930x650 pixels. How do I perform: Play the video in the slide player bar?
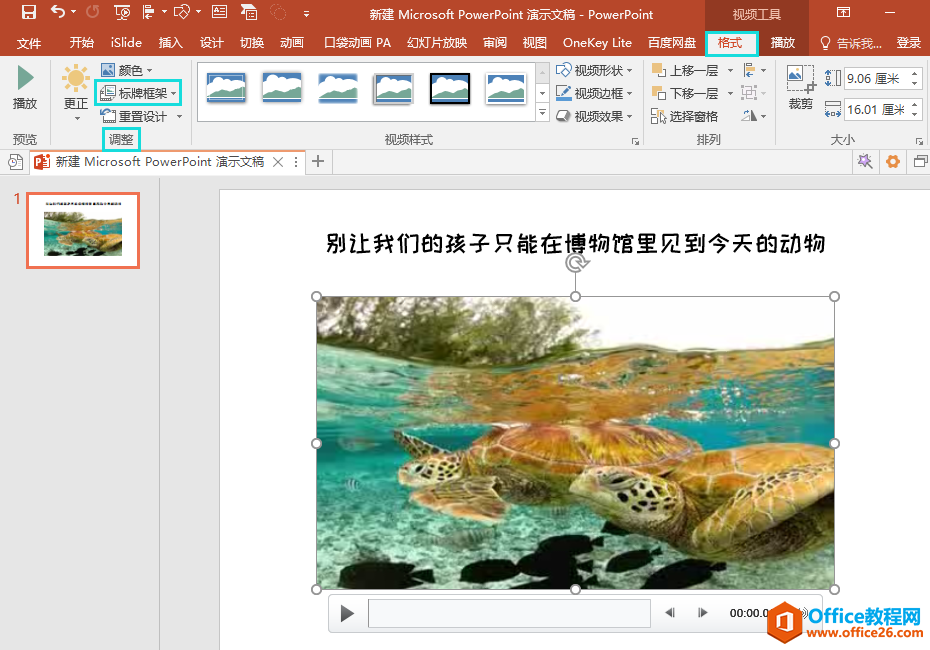click(x=347, y=613)
